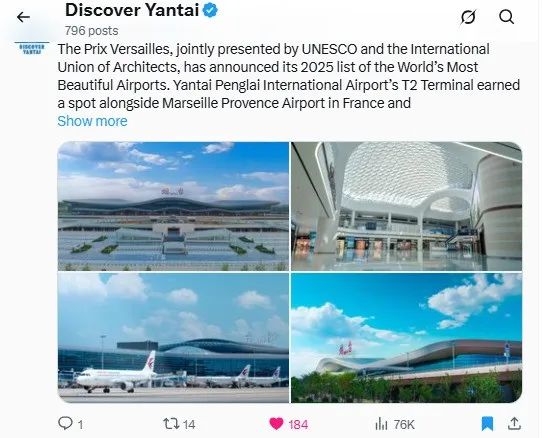Open the Discover Yantai avatar logo
This screenshot has height=438, width=542.
(32, 49)
